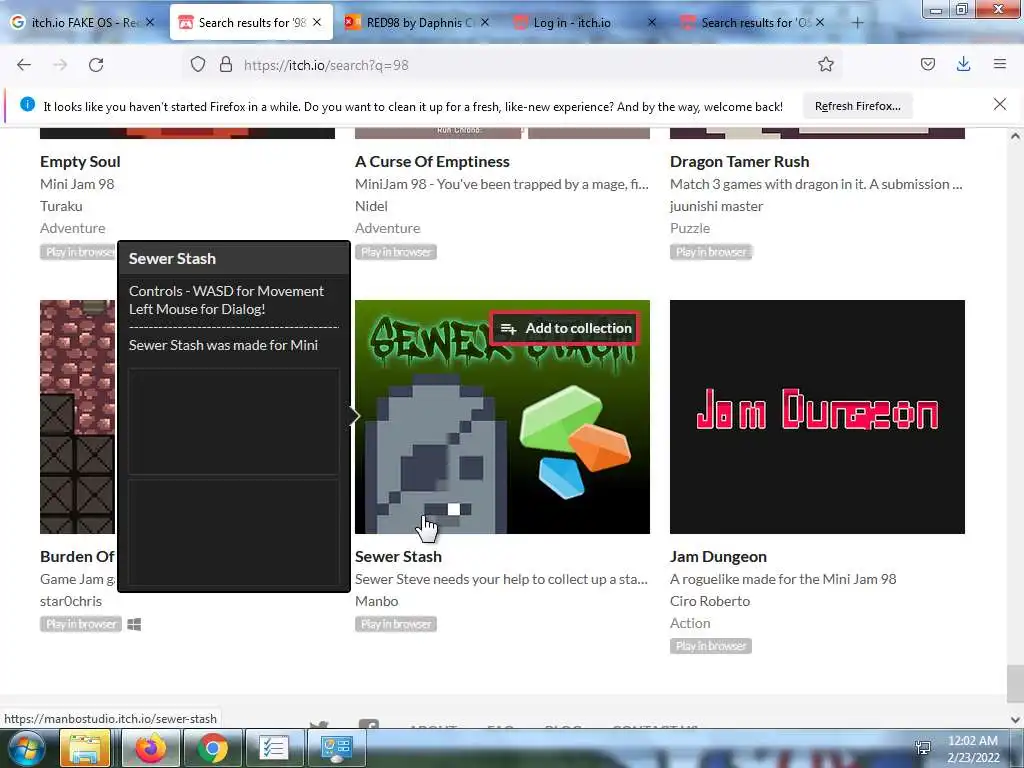Image resolution: width=1024 pixels, height=768 pixels.
Task: Close the RED98 by Daphnis tab
Action: (x=485, y=23)
